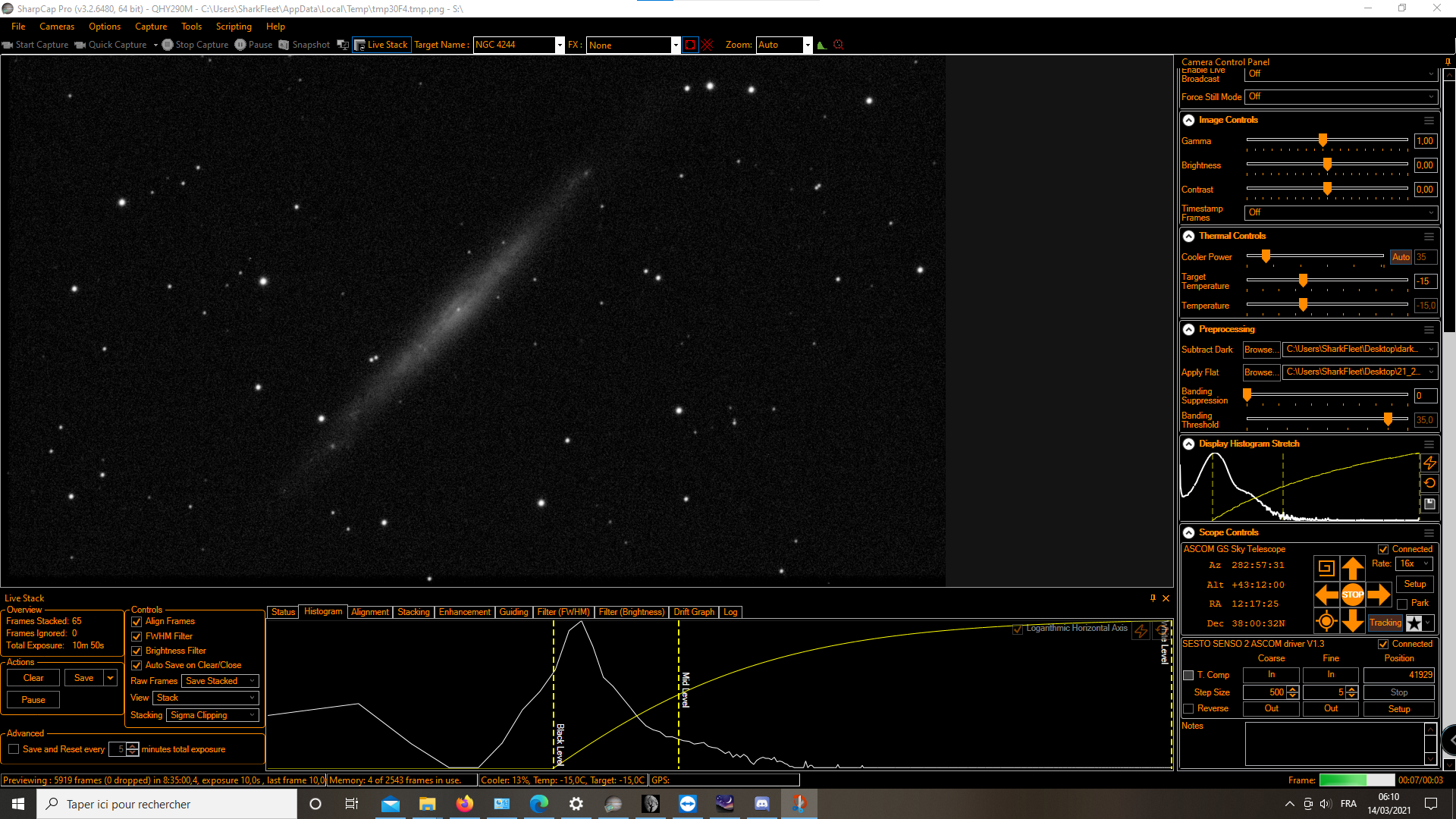Open the Scripting menu
The height and width of the screenshot is (819, 1456).
pos(233,27)
